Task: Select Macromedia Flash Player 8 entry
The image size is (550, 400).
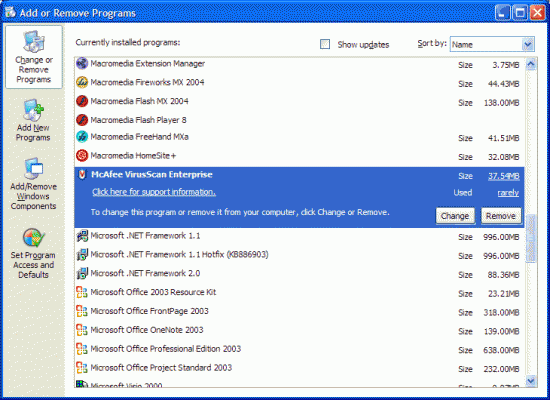Action: click(x=300, y=120)
